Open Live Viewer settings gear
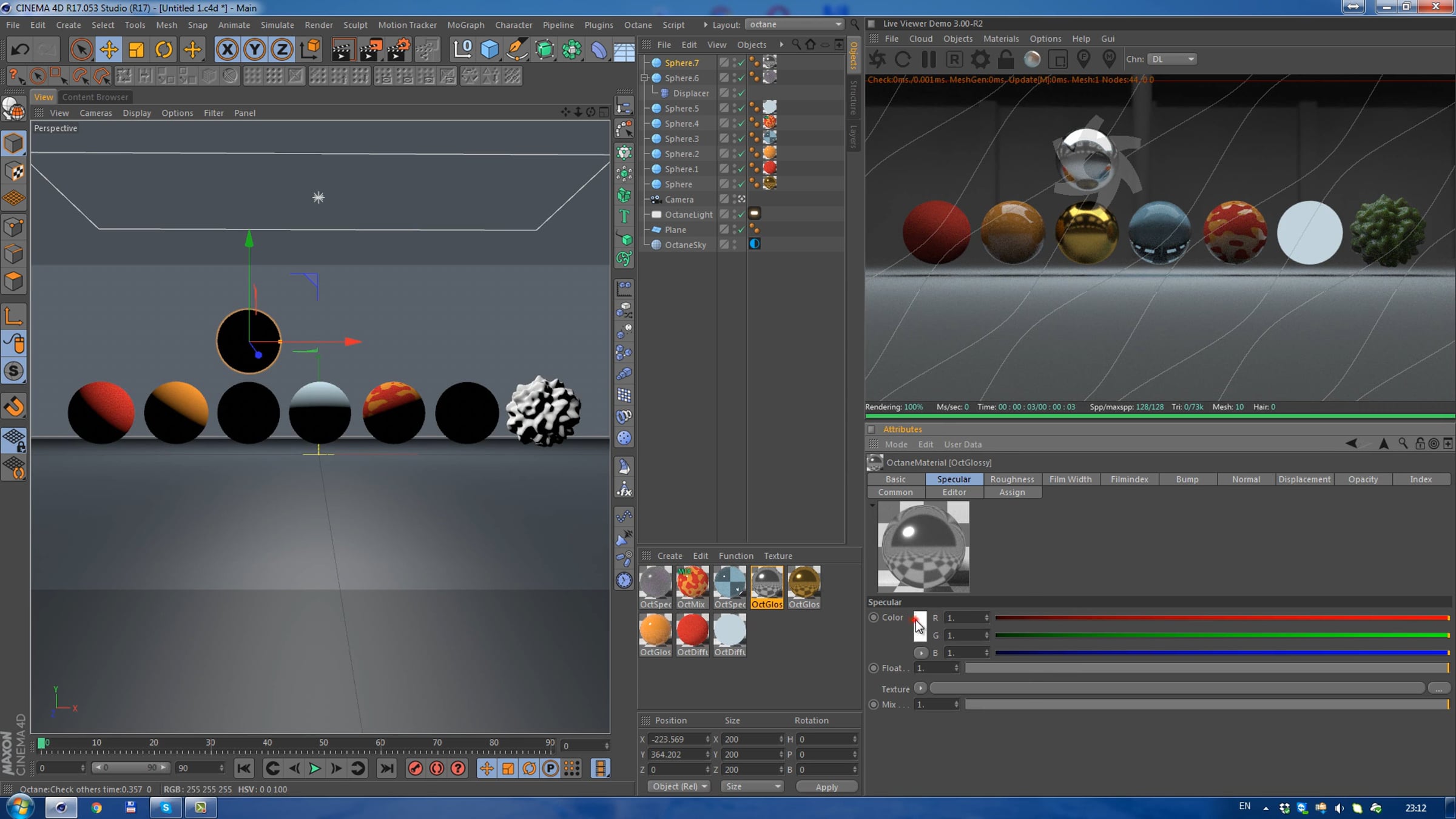 (x=980, y=59)
